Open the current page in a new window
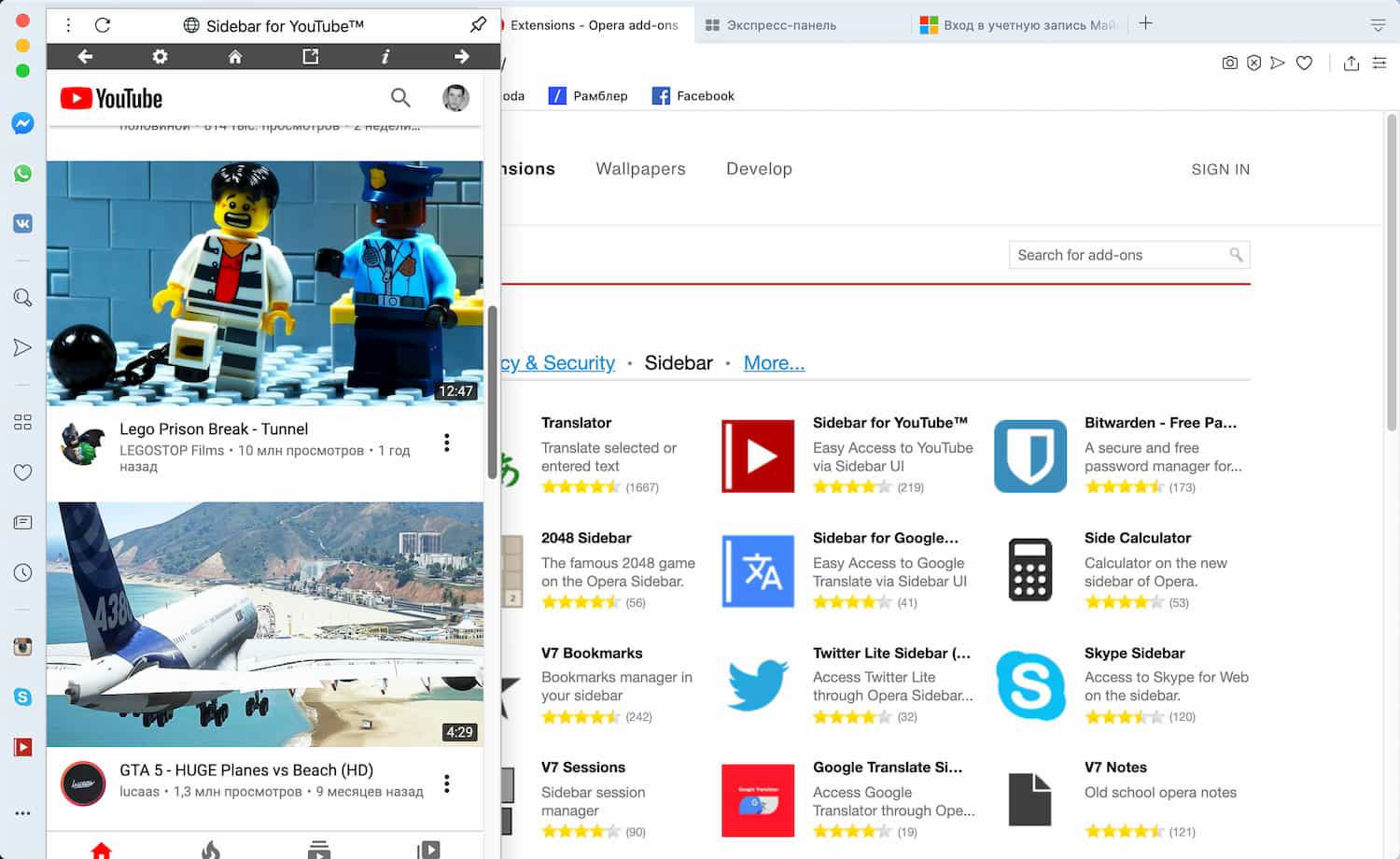 pyautogui.click(x=311, y=57)
